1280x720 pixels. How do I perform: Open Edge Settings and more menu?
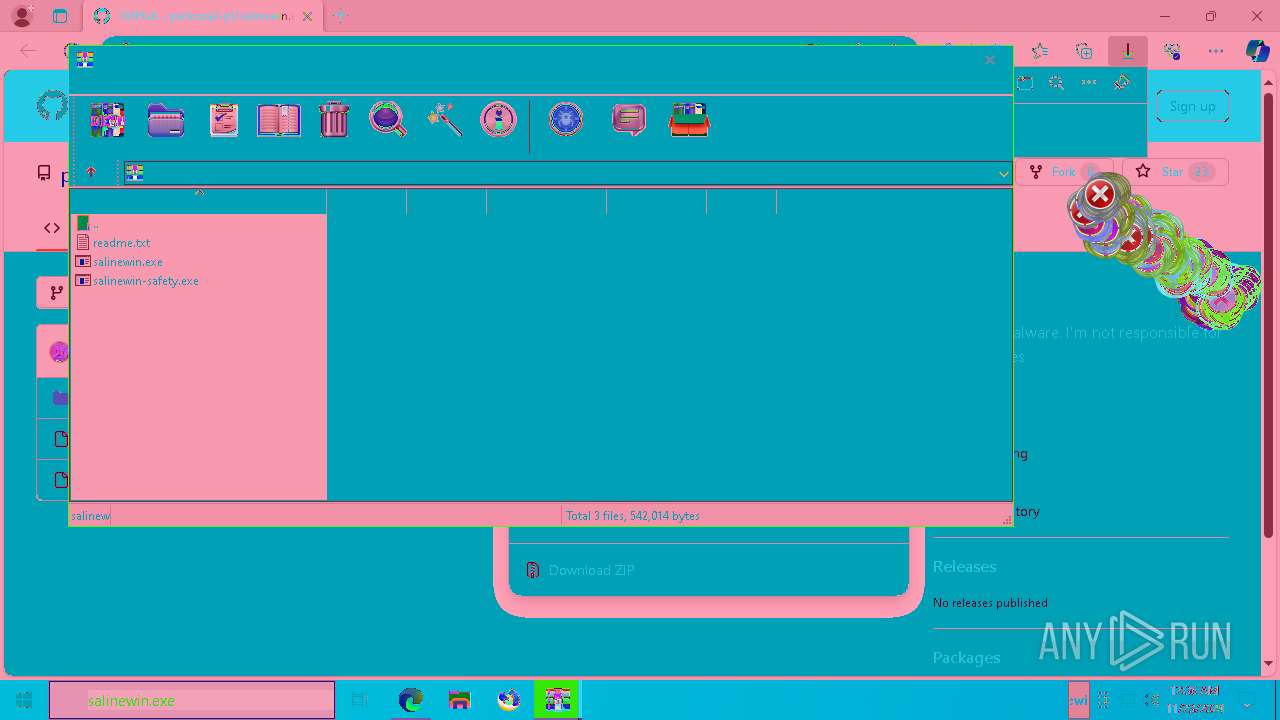[1216, 51]
